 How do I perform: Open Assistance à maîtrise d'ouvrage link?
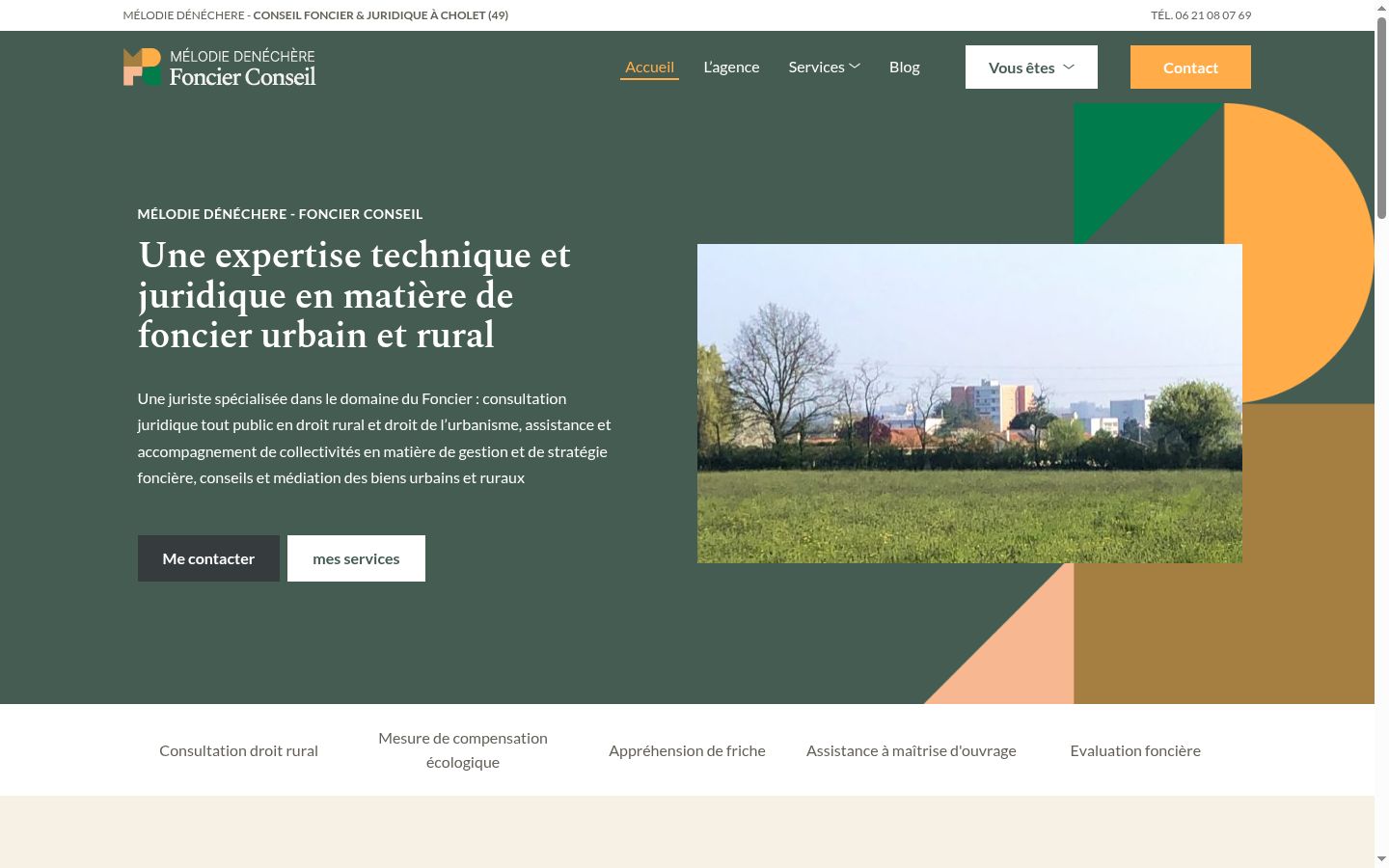912,750
